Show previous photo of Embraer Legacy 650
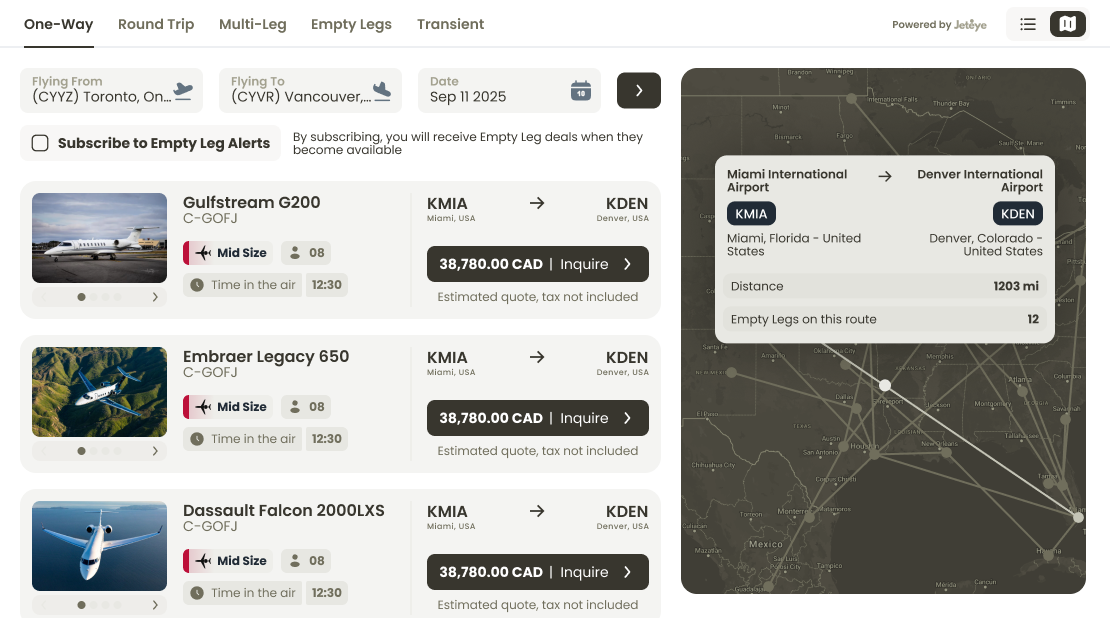 pyautogui.click(x=44, y=451)
